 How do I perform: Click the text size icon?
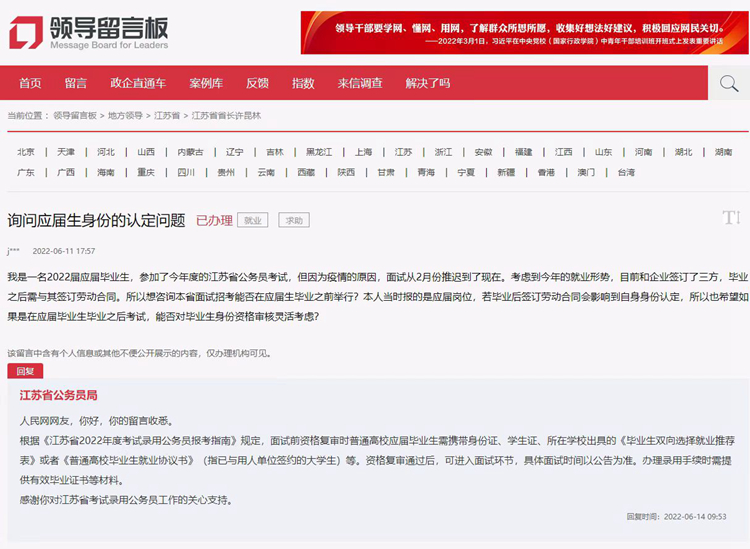(731, 218)
